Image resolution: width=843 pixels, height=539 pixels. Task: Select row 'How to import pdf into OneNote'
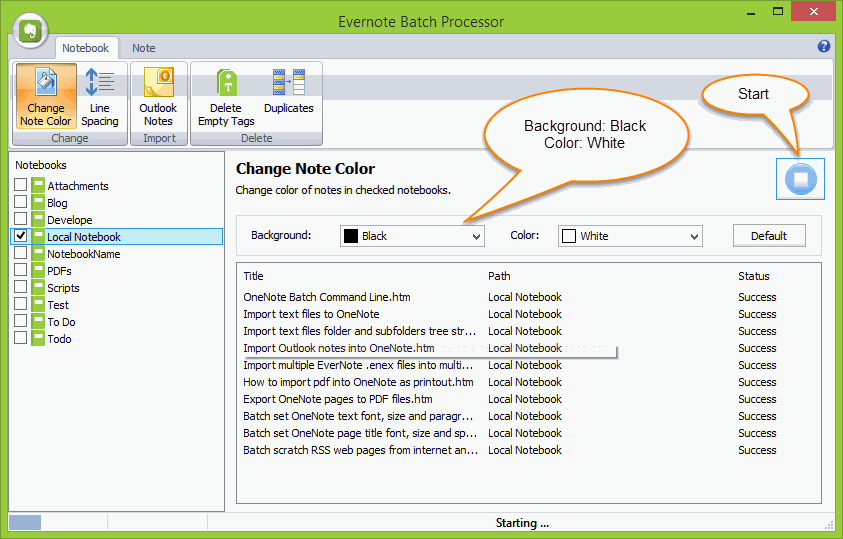(528, 382)
